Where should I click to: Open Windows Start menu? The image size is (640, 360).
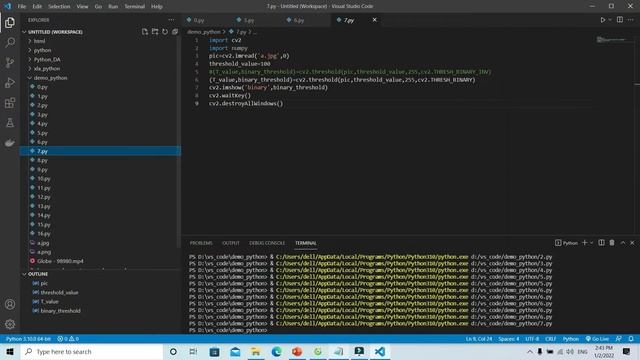tap(10, 351)
